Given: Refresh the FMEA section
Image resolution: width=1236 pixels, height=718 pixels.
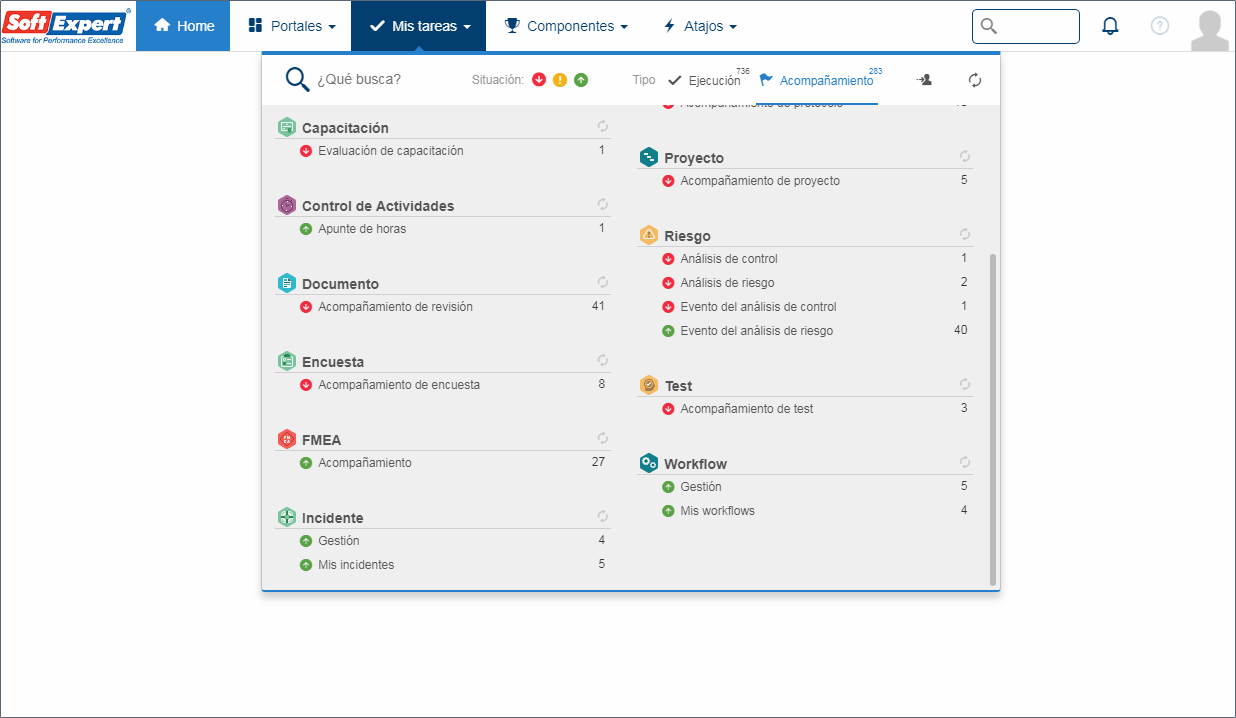Looking at the screenshot, I should tap(603, 438).
